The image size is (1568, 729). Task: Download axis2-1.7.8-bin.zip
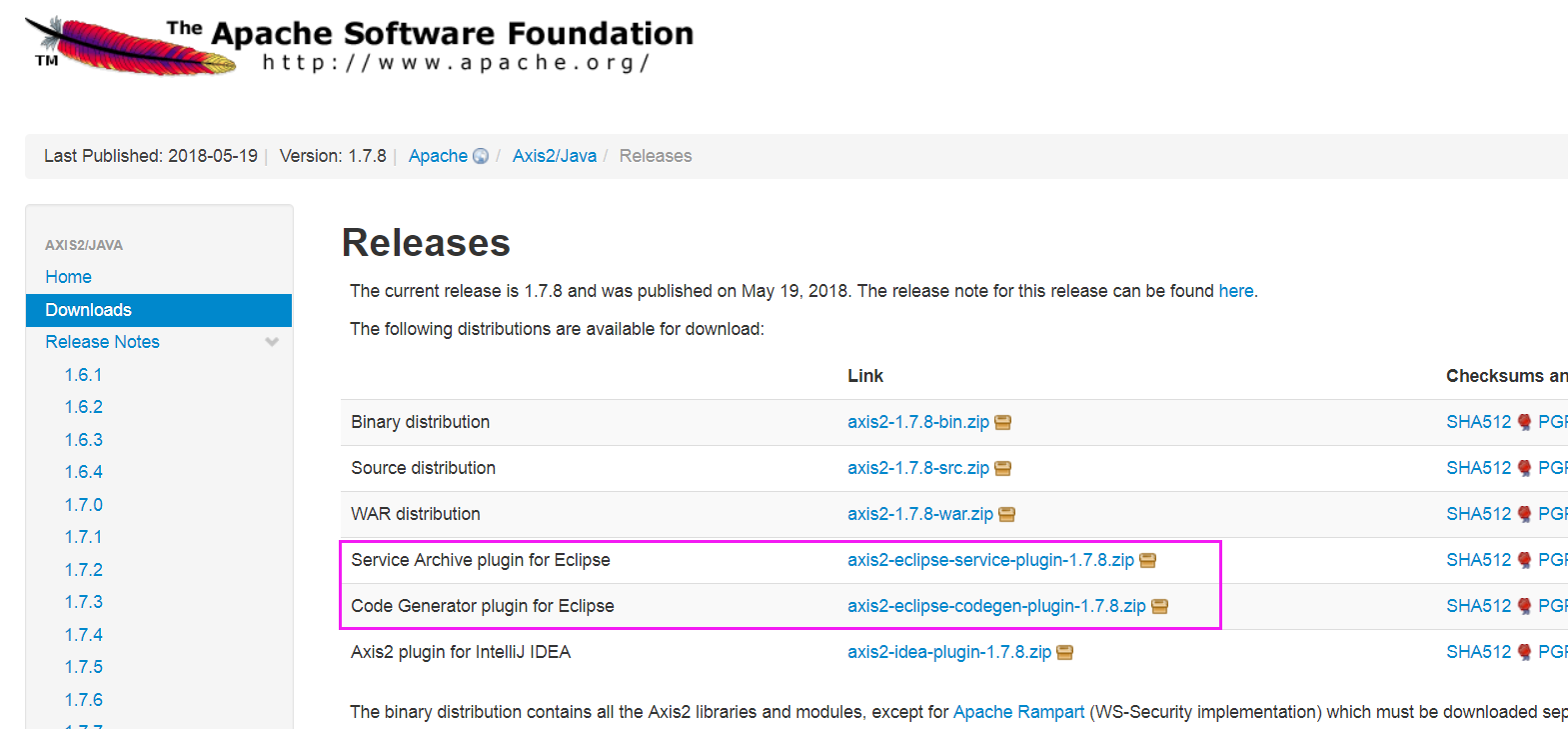coord(918,422)
